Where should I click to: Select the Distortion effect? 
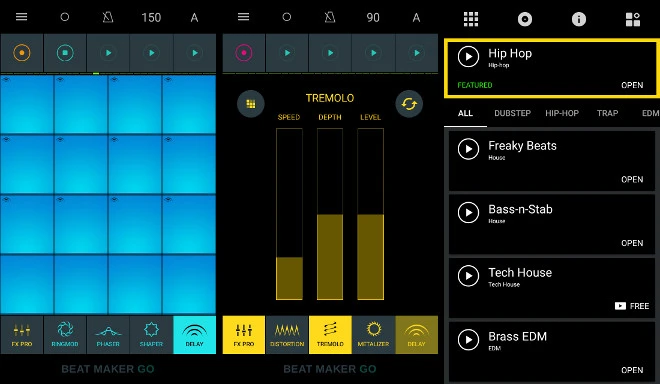(x=287, y=335)
